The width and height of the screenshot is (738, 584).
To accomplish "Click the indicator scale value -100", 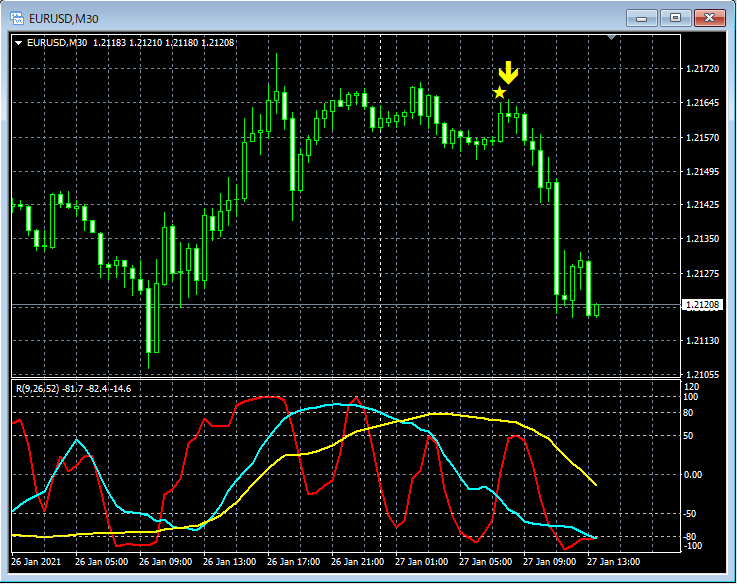I will tap(693, 546).
